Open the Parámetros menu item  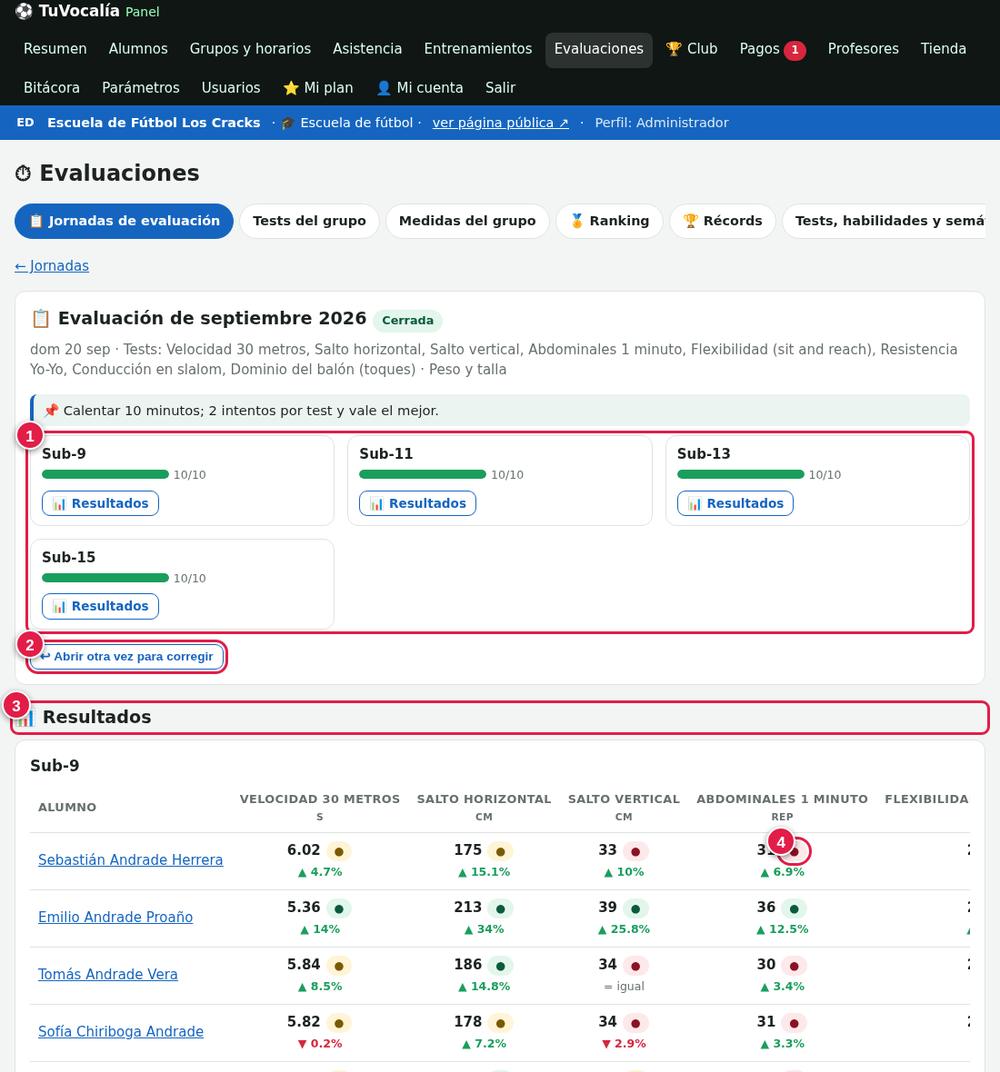click(x=141, y=88)
